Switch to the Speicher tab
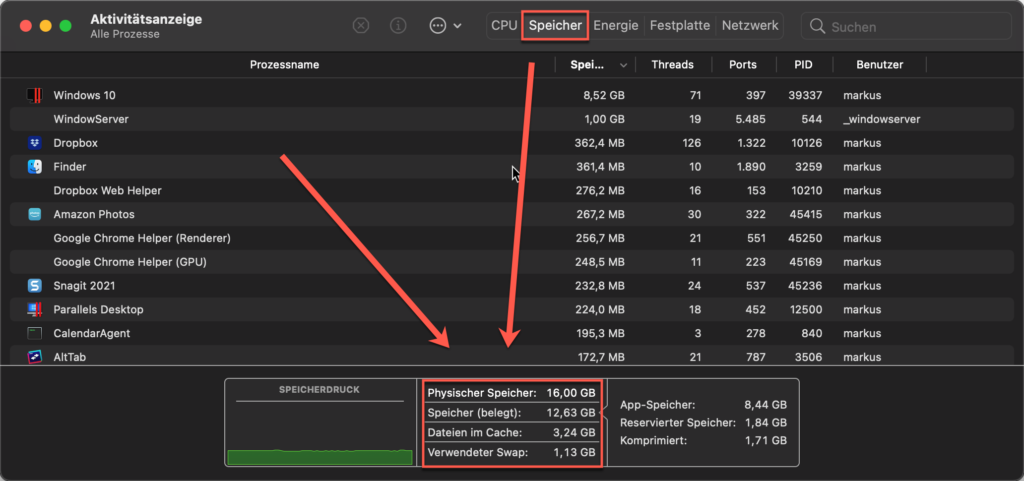 [555, 25]
